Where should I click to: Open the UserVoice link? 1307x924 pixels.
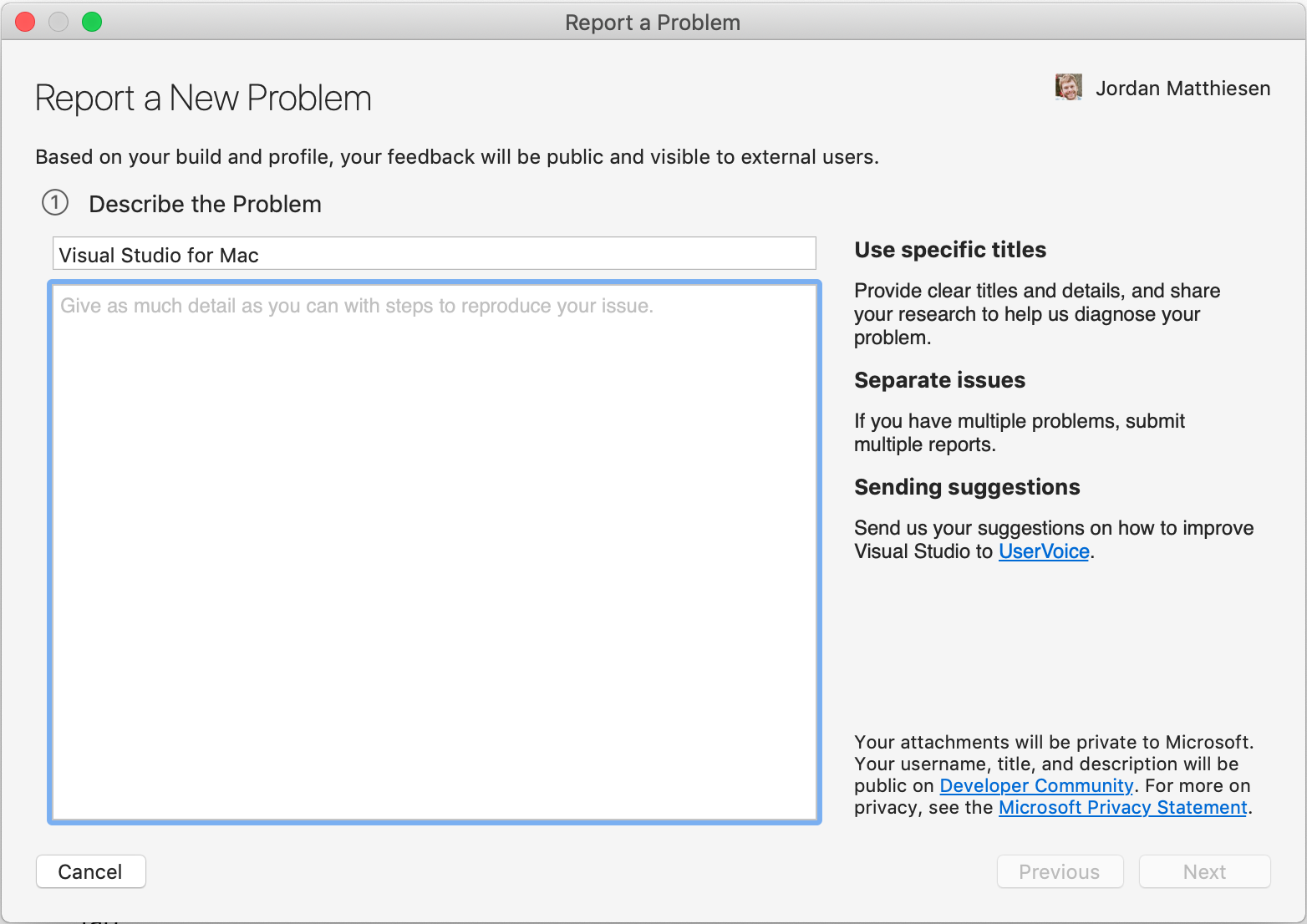(x=1044, y=551)
